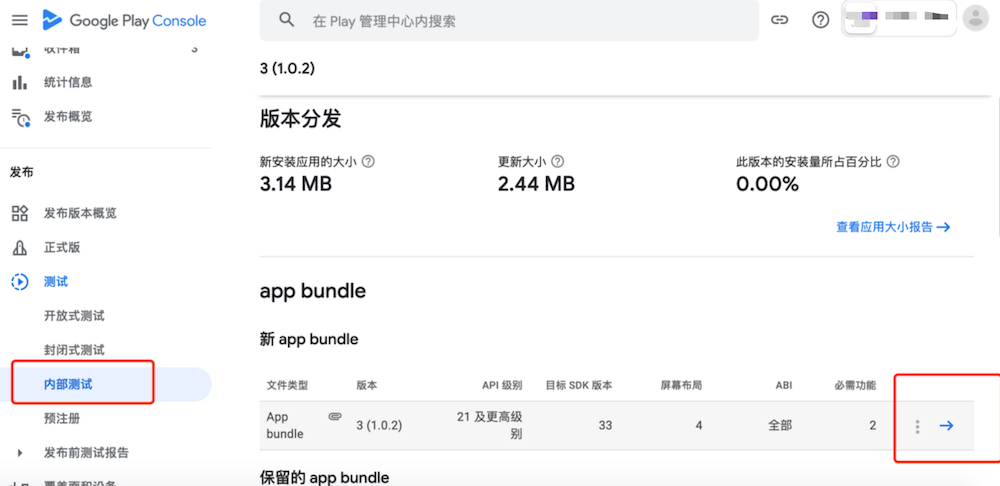Collapse the 测试 section in sidebar
1000x486 pixels.
[20, 282]
